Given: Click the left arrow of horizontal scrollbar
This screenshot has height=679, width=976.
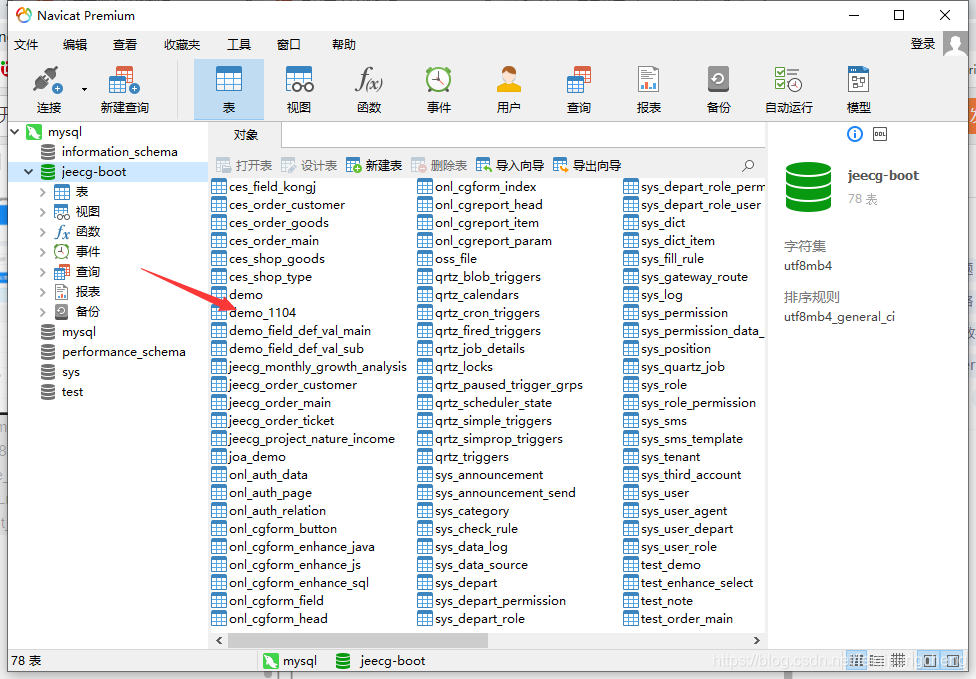Looking at the screenshot, I should click(x=218, y=640).
